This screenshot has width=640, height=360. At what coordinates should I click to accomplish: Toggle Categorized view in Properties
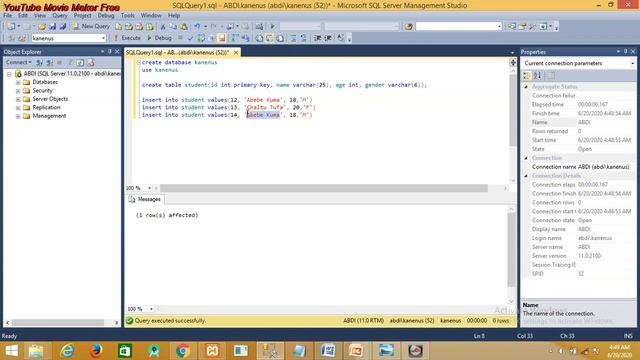(527, 76)
